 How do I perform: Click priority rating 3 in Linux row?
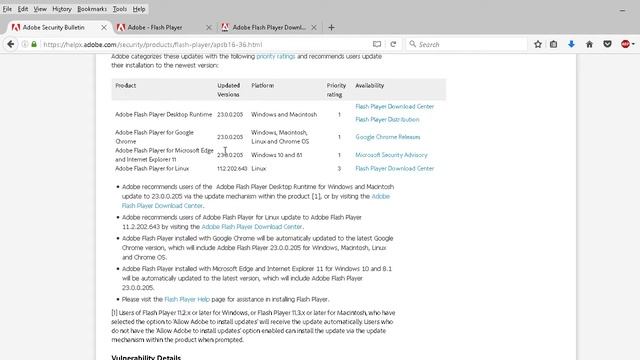[x=339, y=169]
